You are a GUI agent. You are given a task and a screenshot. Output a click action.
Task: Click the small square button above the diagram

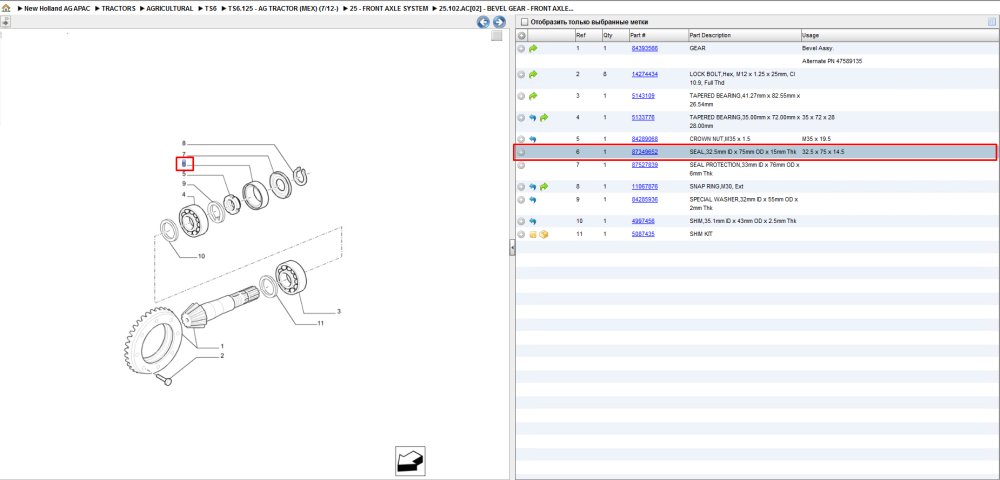497,36
